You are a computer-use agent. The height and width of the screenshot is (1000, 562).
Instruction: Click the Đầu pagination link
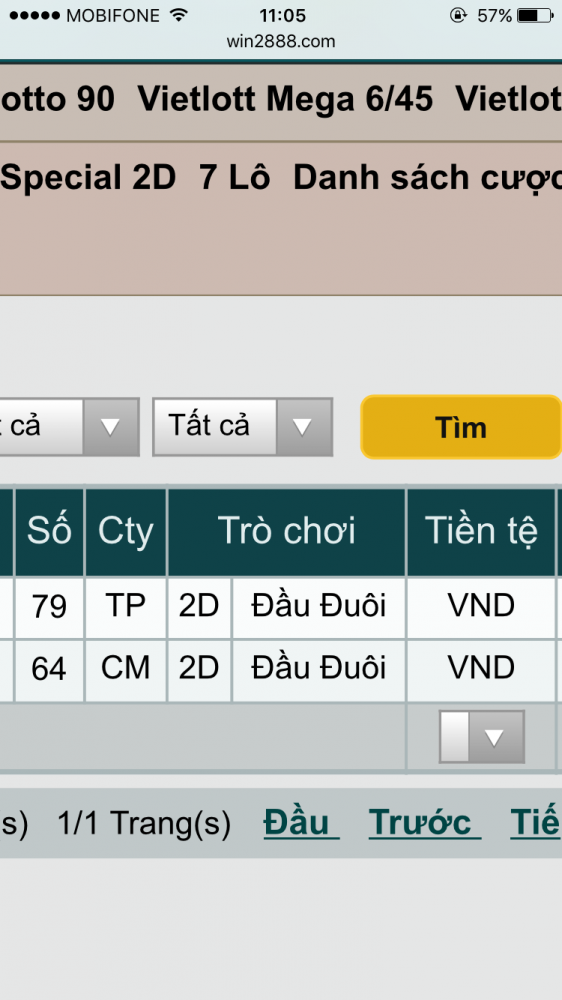[x=301, y=823]
